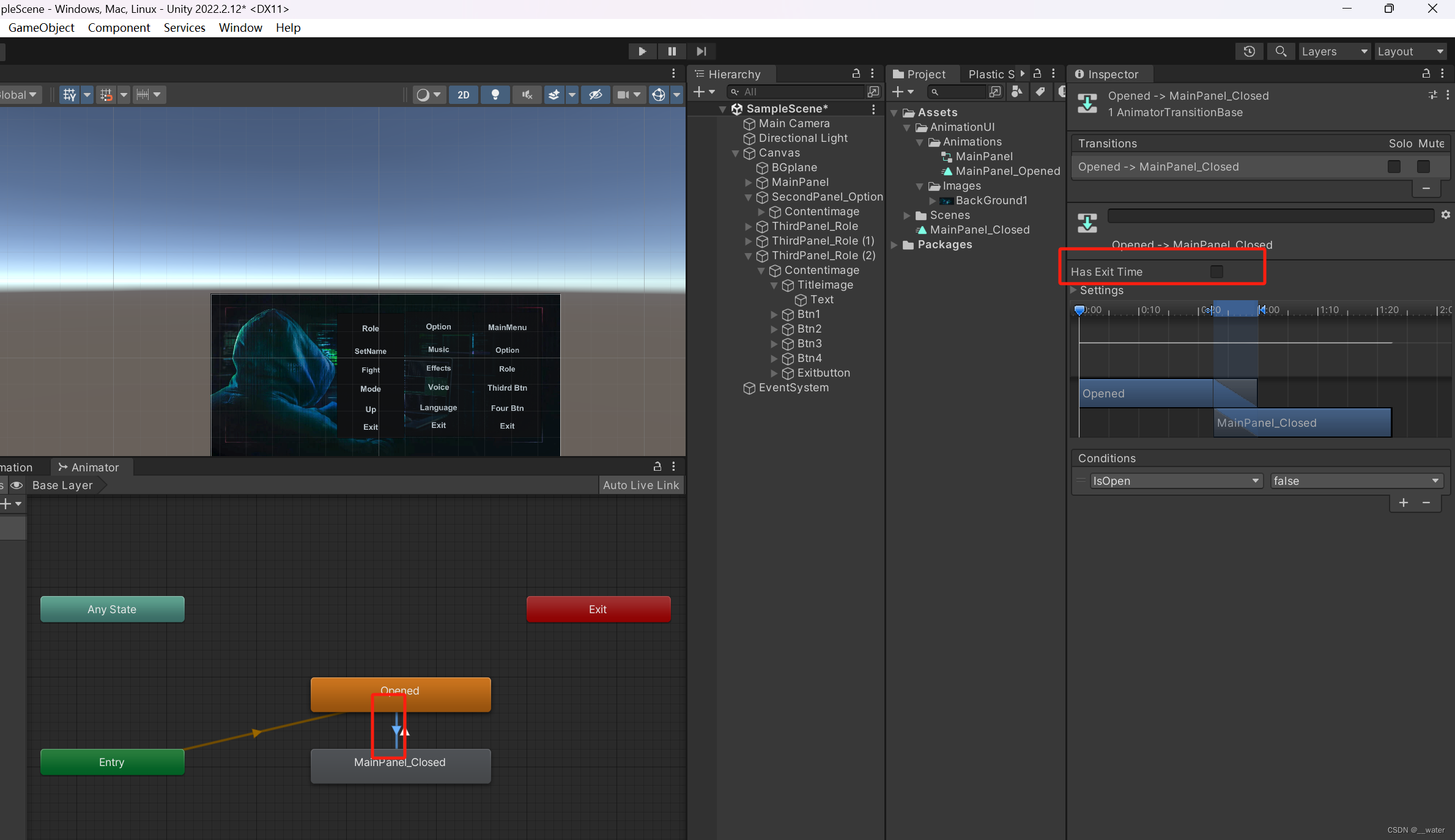Viewport: 1455px width, 840px height.
Task: Toggle scene audio mute icon
Action: [x=527, y=95]
